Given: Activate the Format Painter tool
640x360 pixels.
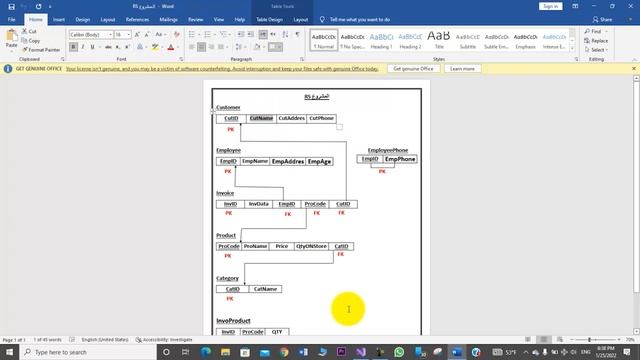Looking at the screenshot, I should [x=41, y=50].
